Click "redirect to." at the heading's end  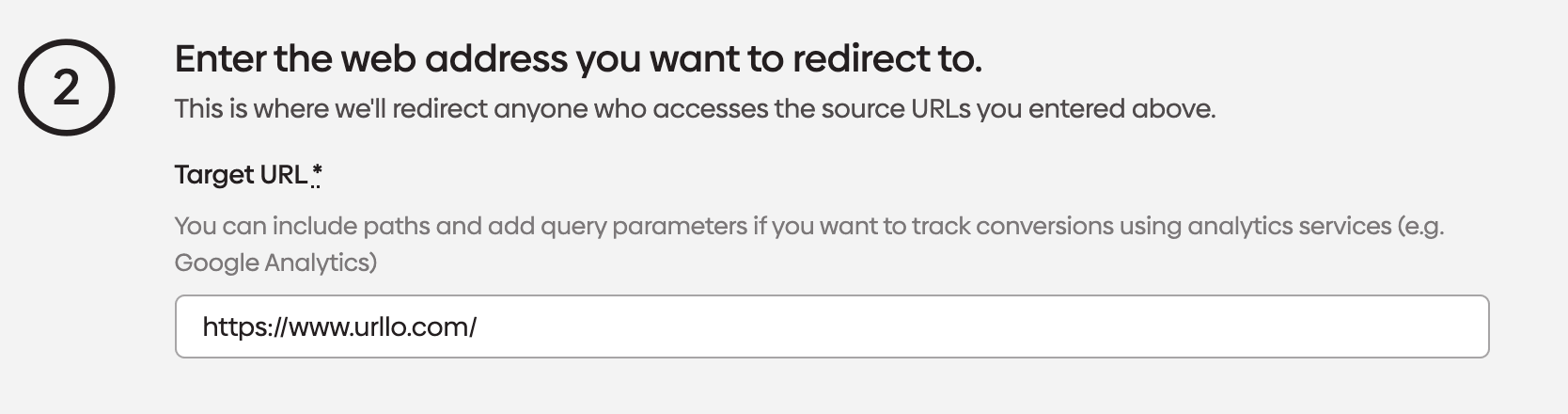click(x=886, y=58)
